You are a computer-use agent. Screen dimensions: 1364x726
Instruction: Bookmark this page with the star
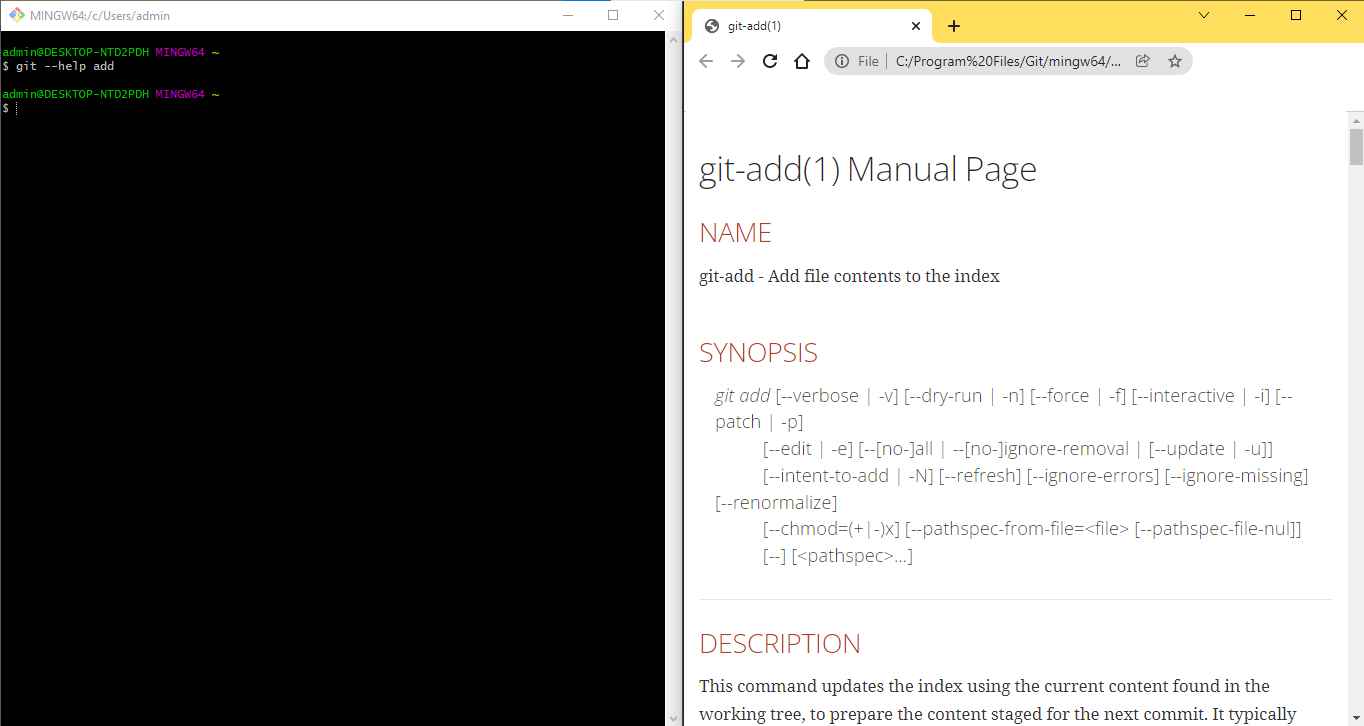pos(1175,61)
